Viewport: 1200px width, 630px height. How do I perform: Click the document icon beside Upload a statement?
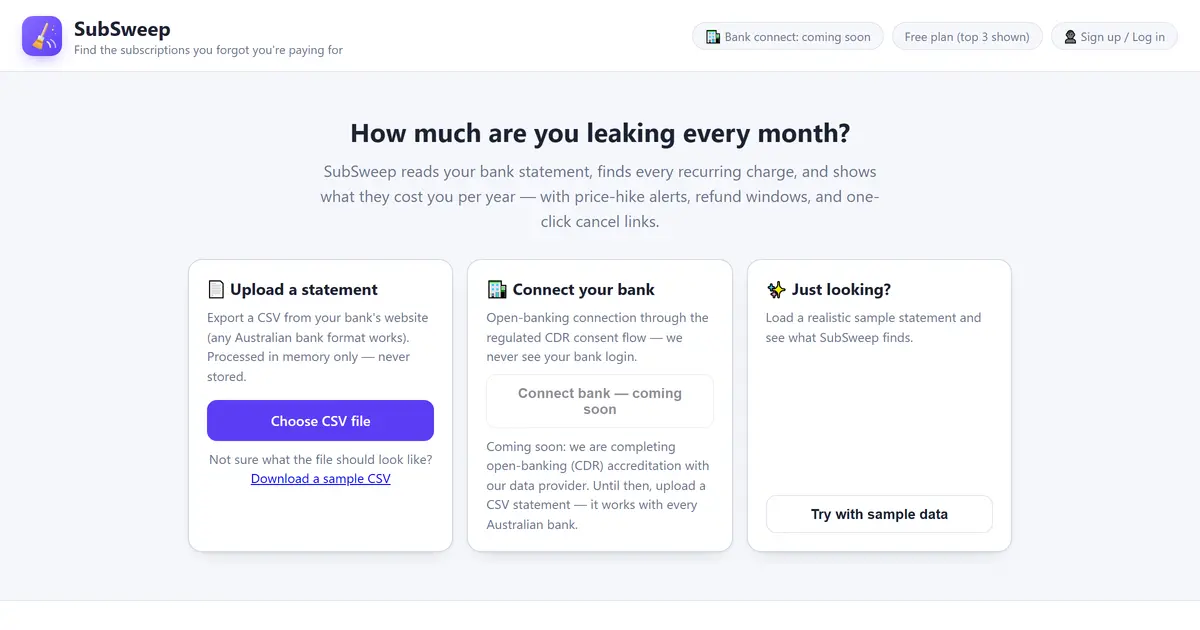(x=216, y=290)
